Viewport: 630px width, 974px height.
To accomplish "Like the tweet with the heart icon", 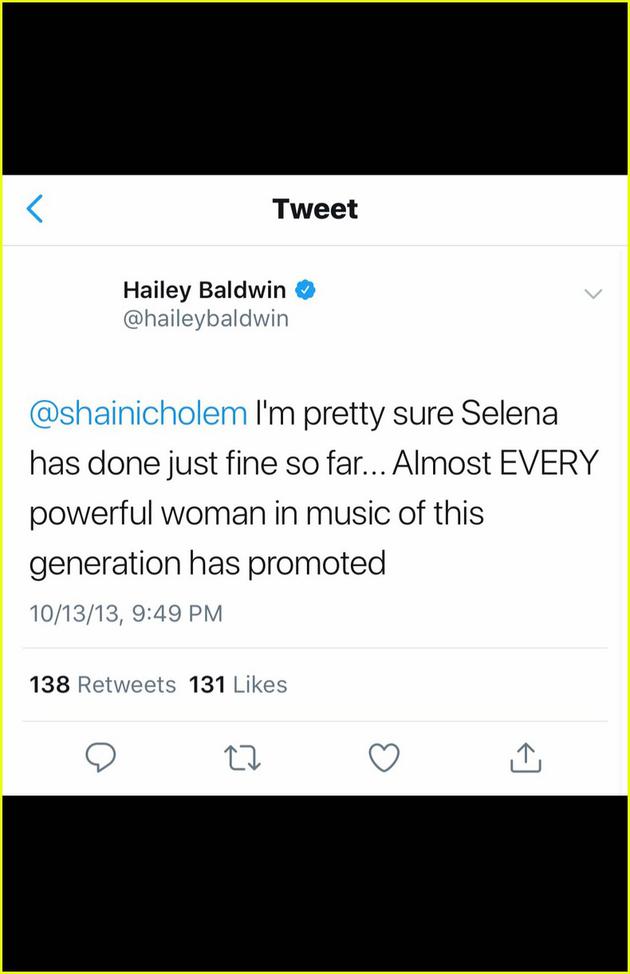I will point(384,759).
